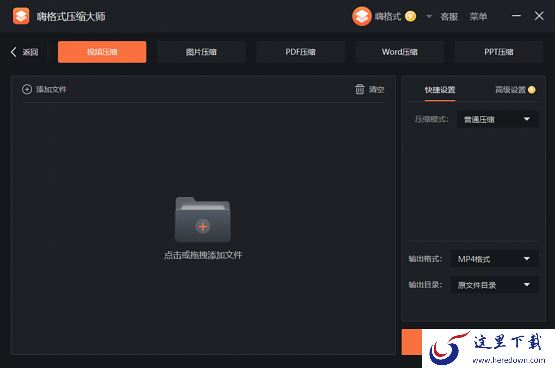The height and width of the screenshot is (368, 555).
Task: Click the 添加文件 label
Action: coord(51,90)
